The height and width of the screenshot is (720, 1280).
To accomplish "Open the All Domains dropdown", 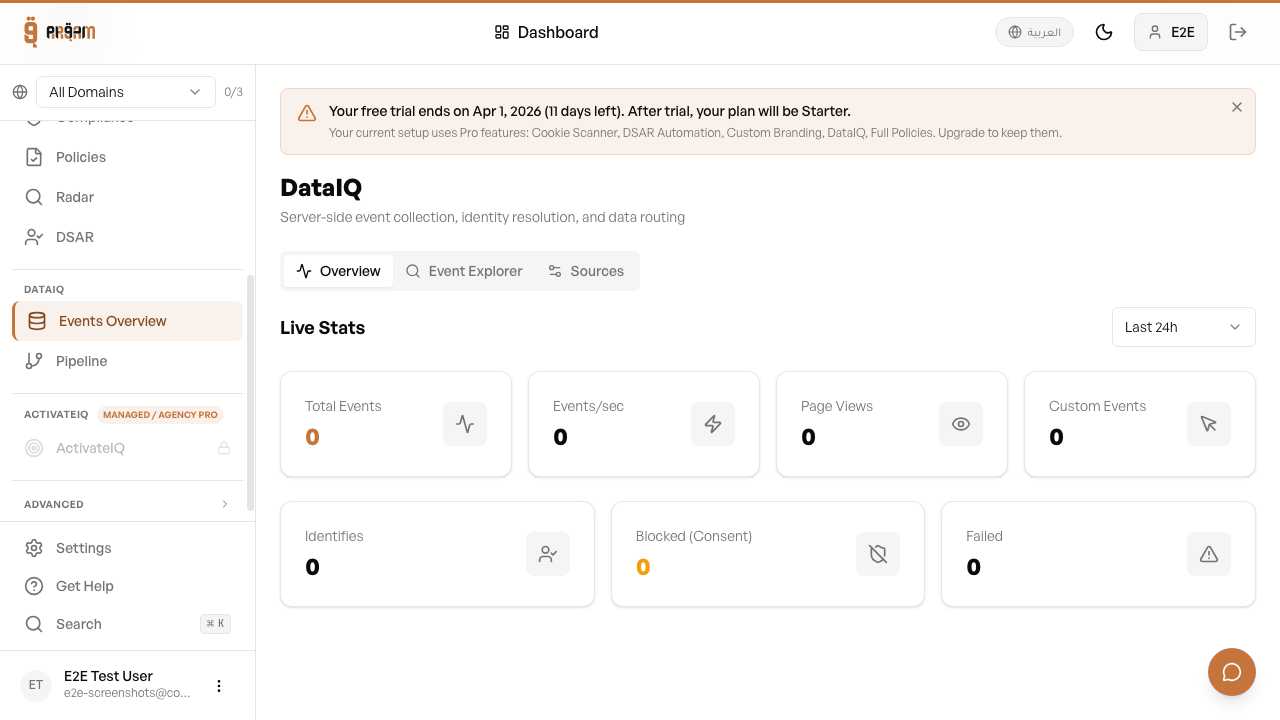I will click(126, 92).
